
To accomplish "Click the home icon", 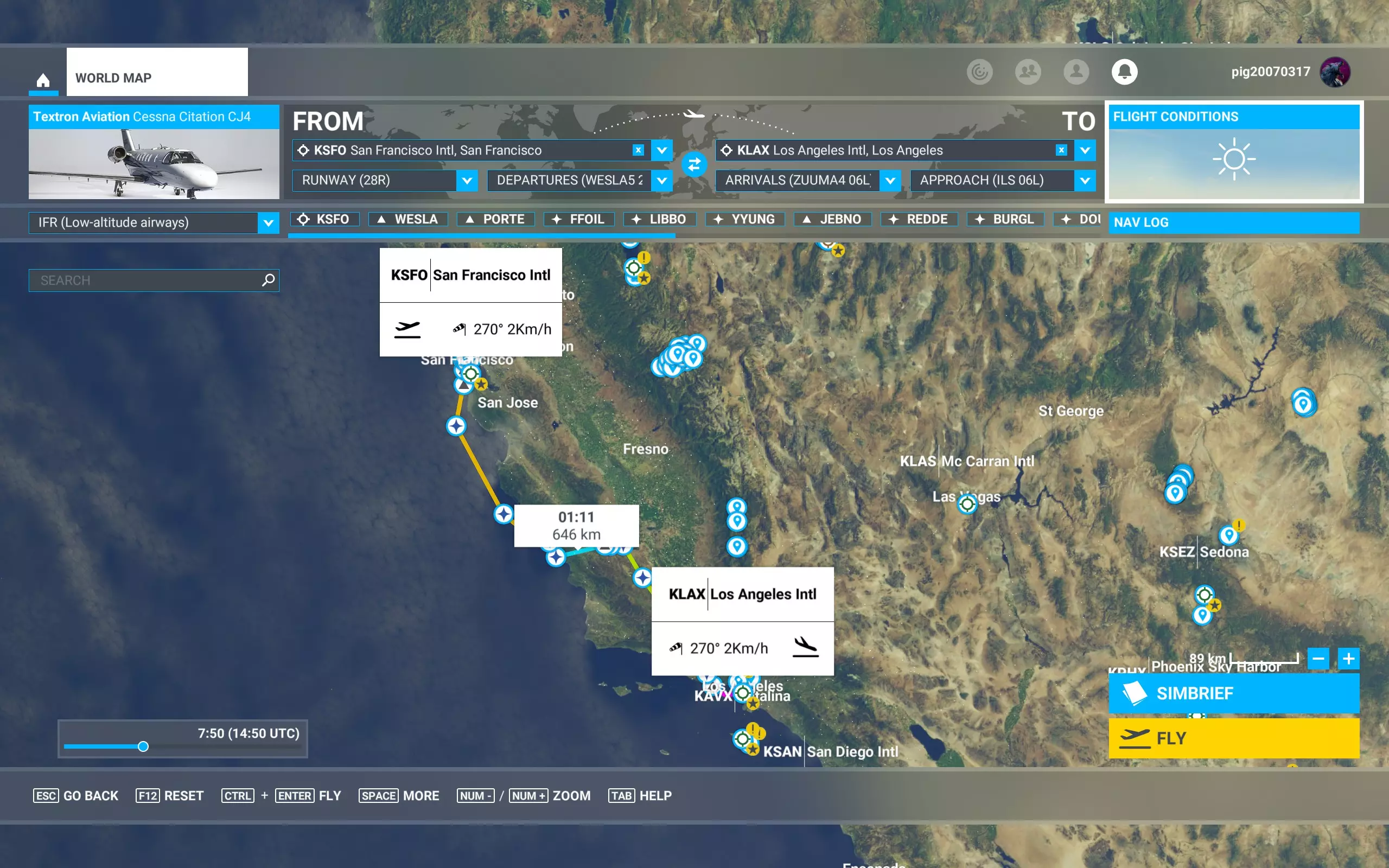I will (43, 79).
